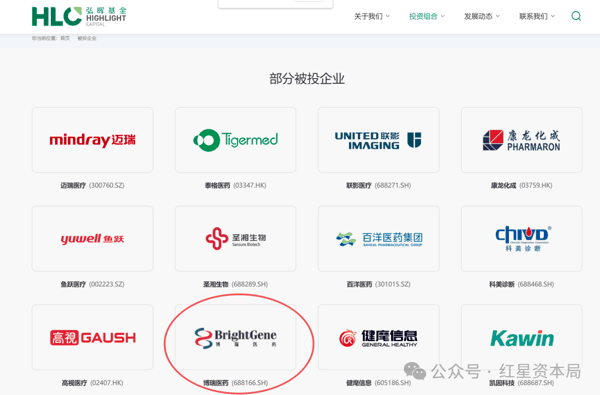Open the yuwell 鱼跃 logo card
Image resolution: width=600 pixels, height=395 pixels.
[93, 238]
